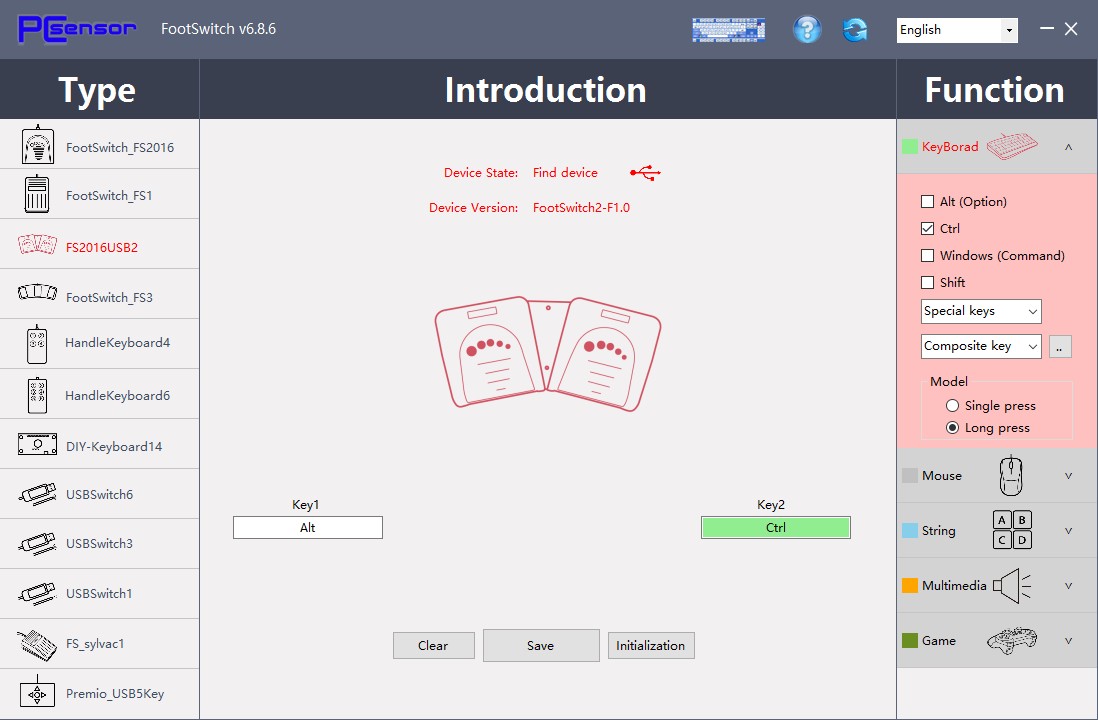Expand the Game section chevron
The width and height of the screenshot is (1098, 720).
point(1069,640)
